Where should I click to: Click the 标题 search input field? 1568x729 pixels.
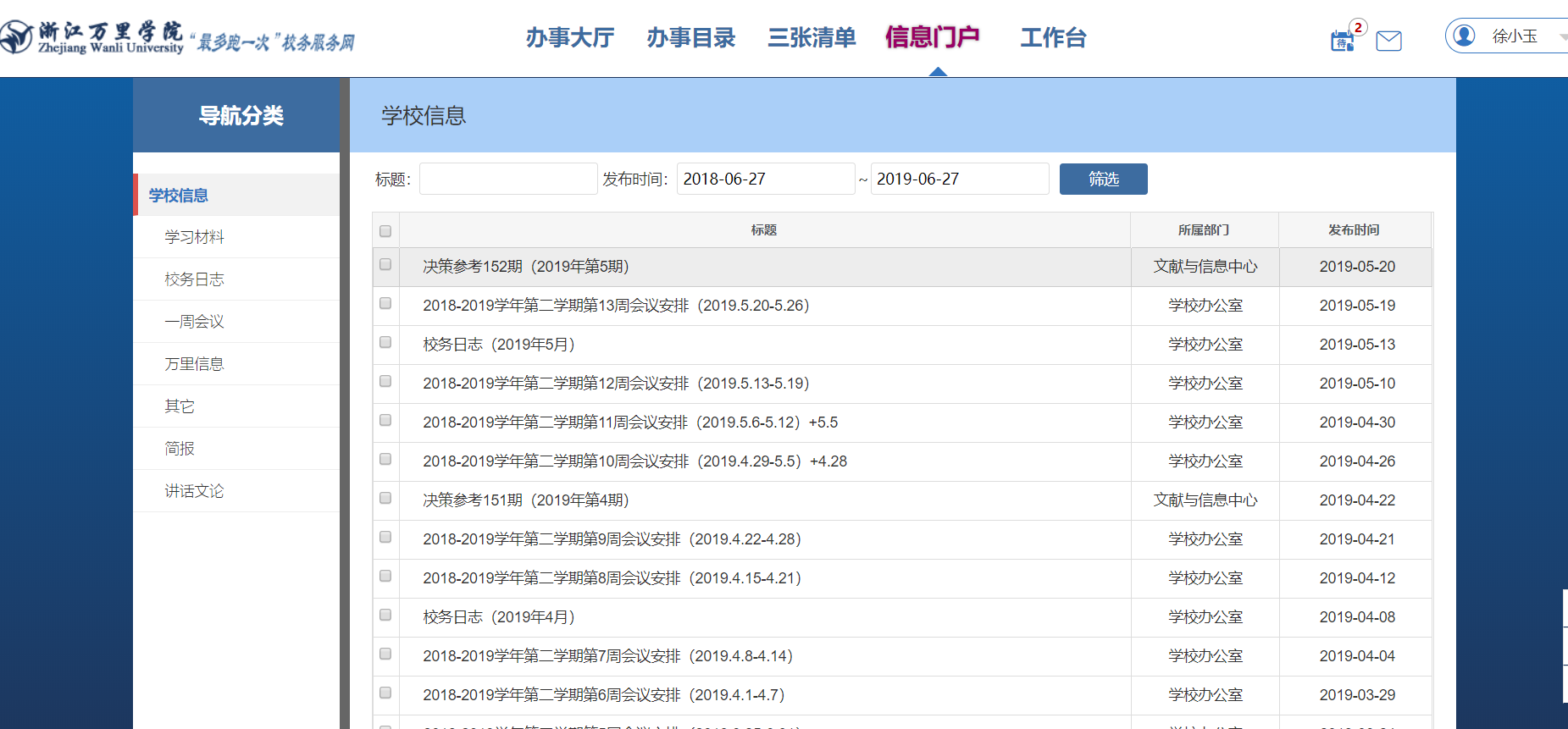point(508,179)
